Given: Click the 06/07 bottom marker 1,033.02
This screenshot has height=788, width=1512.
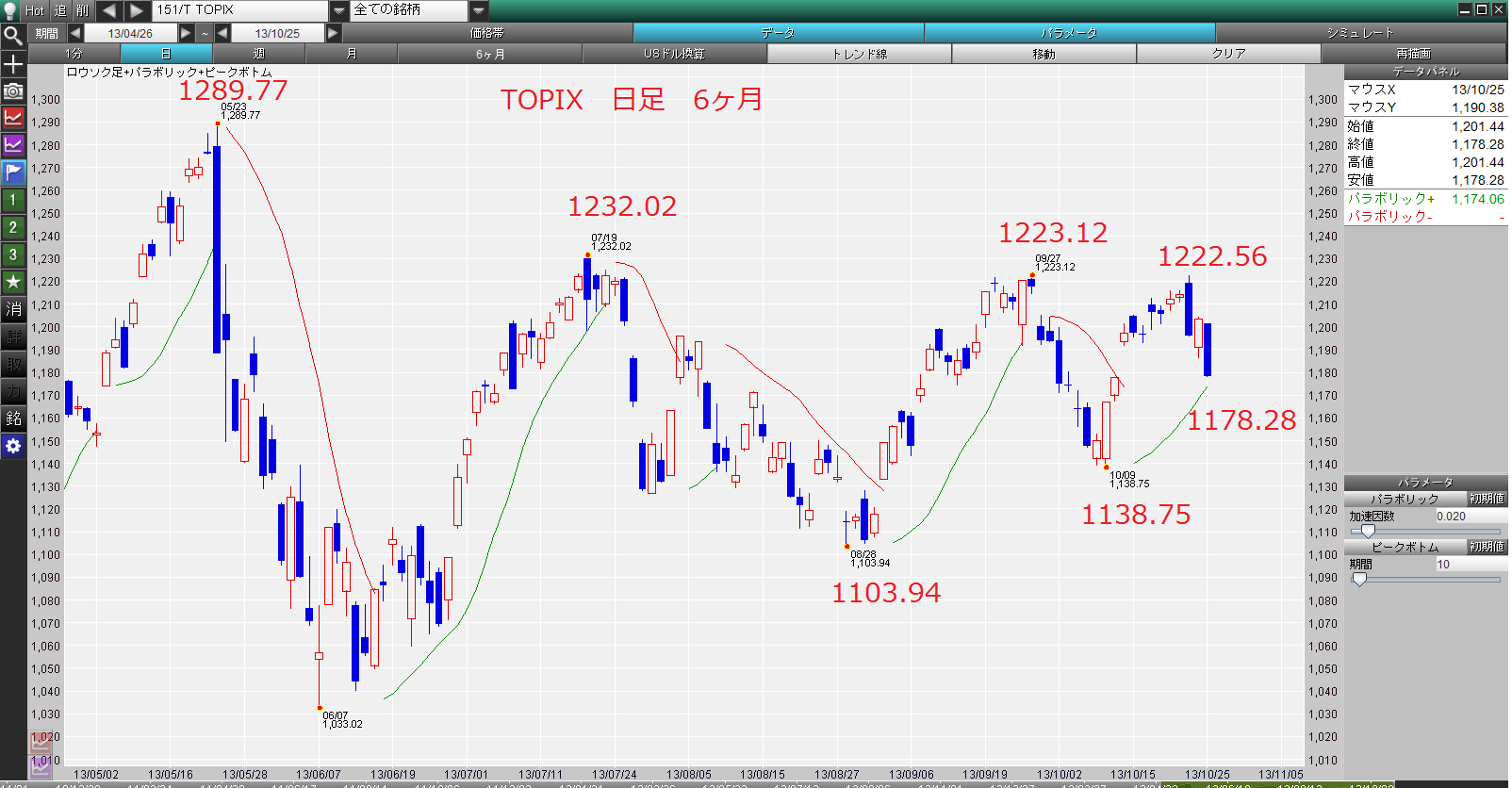Looking at the screenshot, I should [320, 708].
